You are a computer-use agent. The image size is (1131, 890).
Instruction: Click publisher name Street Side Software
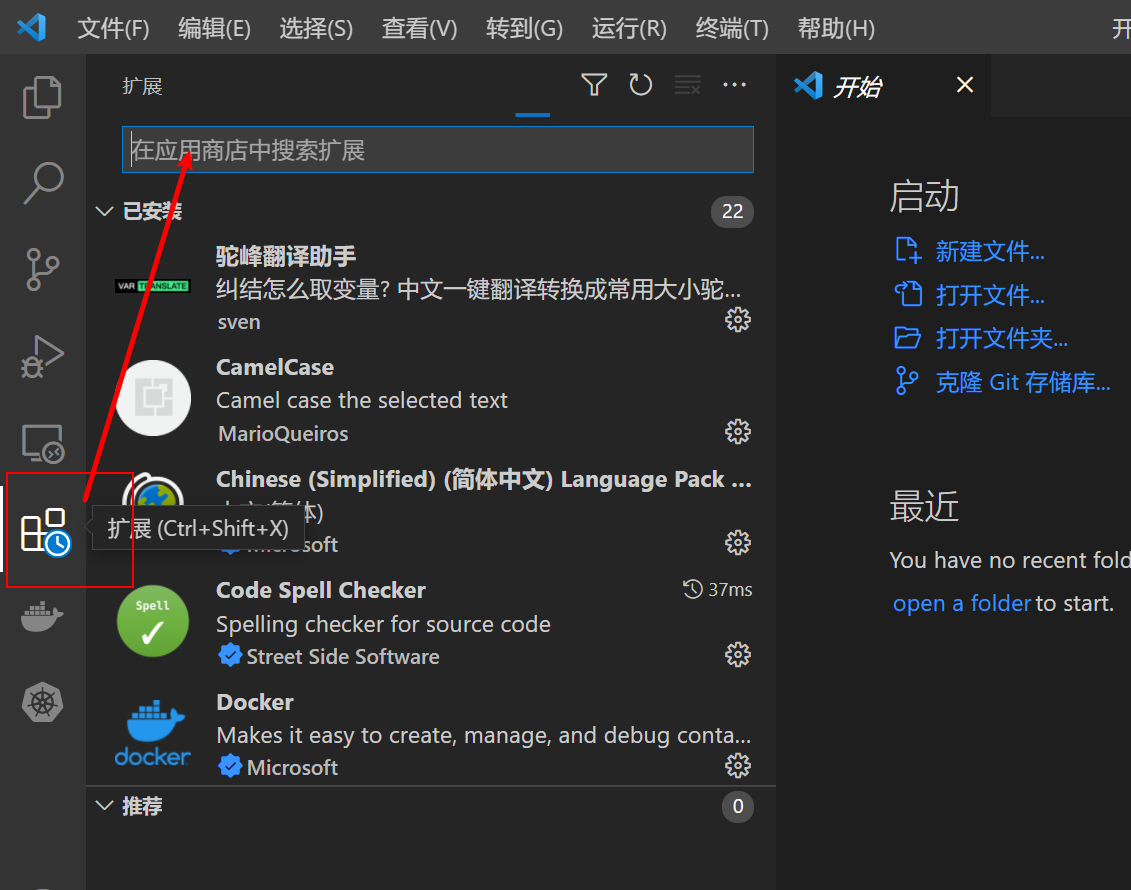[343, 656]
